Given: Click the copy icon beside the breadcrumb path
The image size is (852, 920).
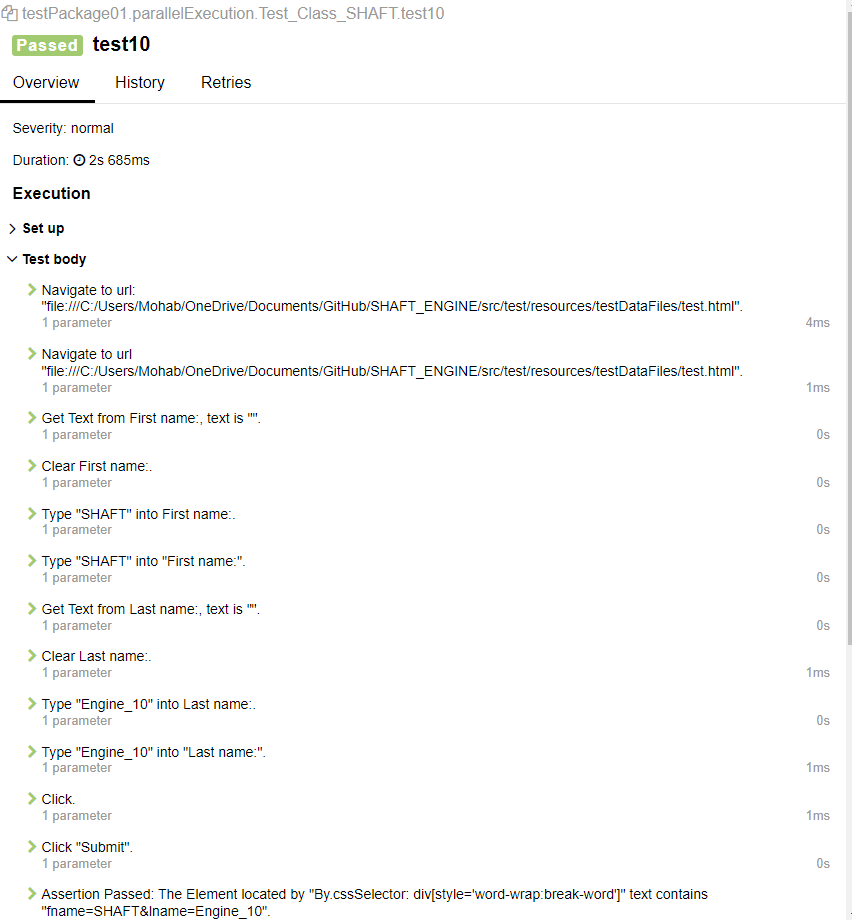Looking at the screenshot, I should (12, 13).
